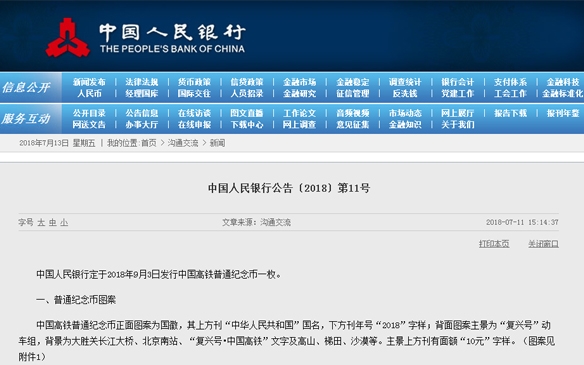584x365 pixels.
Task: Select 市场动态 in the service navigation
Action: point(405,113)
